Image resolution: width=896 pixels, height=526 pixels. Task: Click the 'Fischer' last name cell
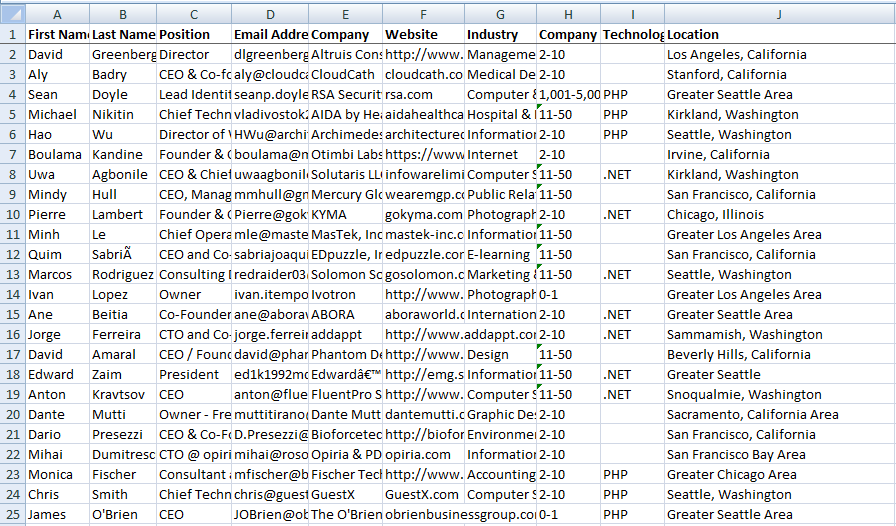(123, 475)
